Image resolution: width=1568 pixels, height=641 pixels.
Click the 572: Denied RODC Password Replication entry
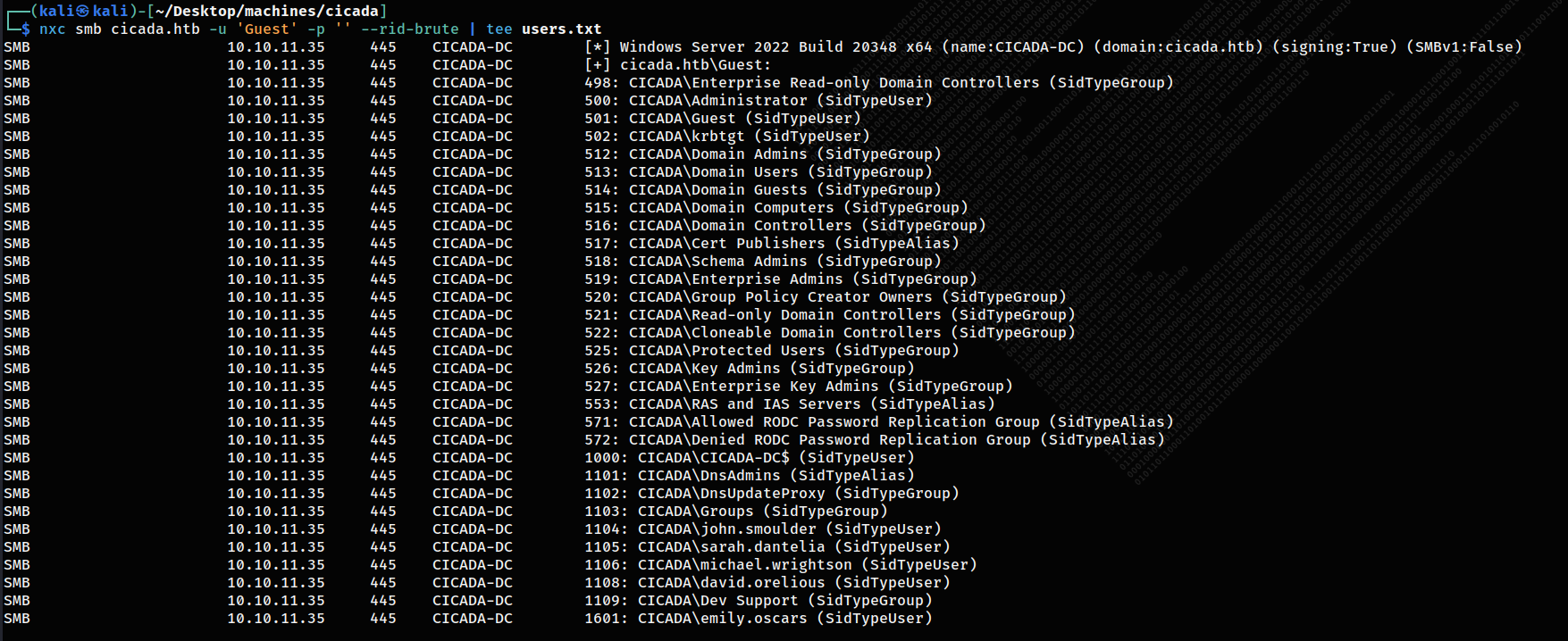click(x=875, y=439)
